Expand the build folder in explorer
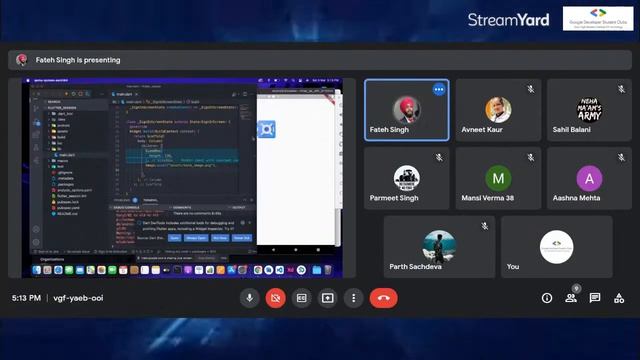Viewport: 640px width, 360px height. point(61,138)
